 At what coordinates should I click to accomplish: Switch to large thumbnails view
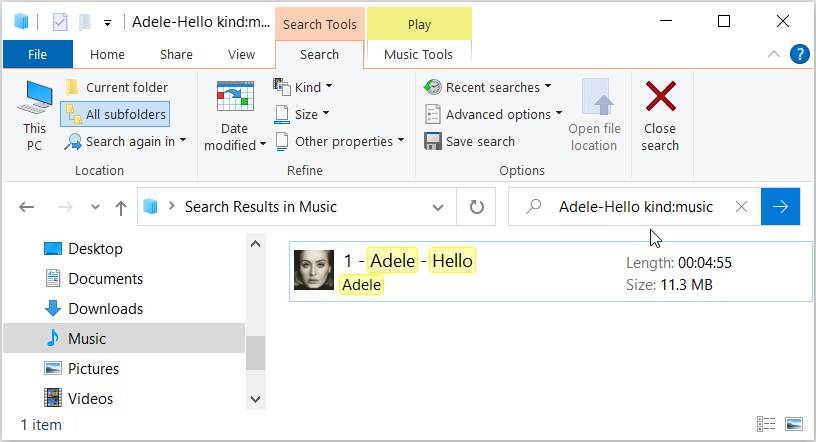click(x=794, y=424)
